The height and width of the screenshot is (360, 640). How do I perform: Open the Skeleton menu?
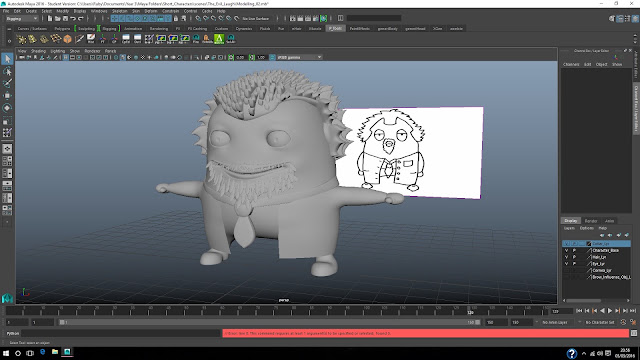point(120,11)
